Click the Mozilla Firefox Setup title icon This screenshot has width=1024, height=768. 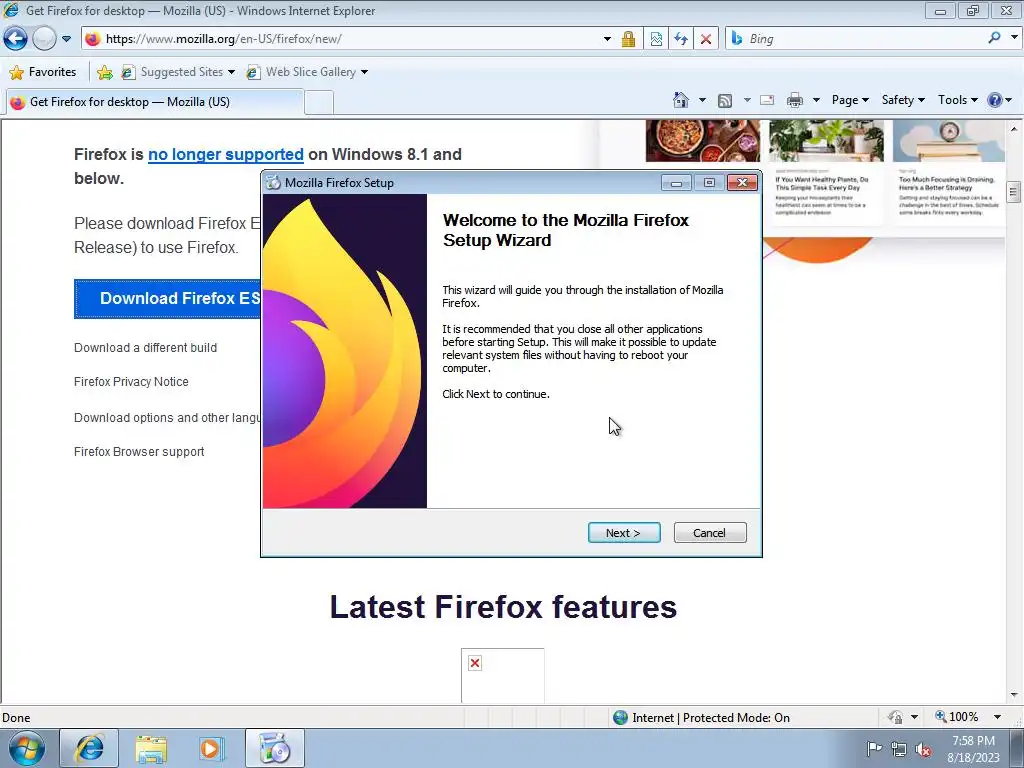tap(273, 183)
